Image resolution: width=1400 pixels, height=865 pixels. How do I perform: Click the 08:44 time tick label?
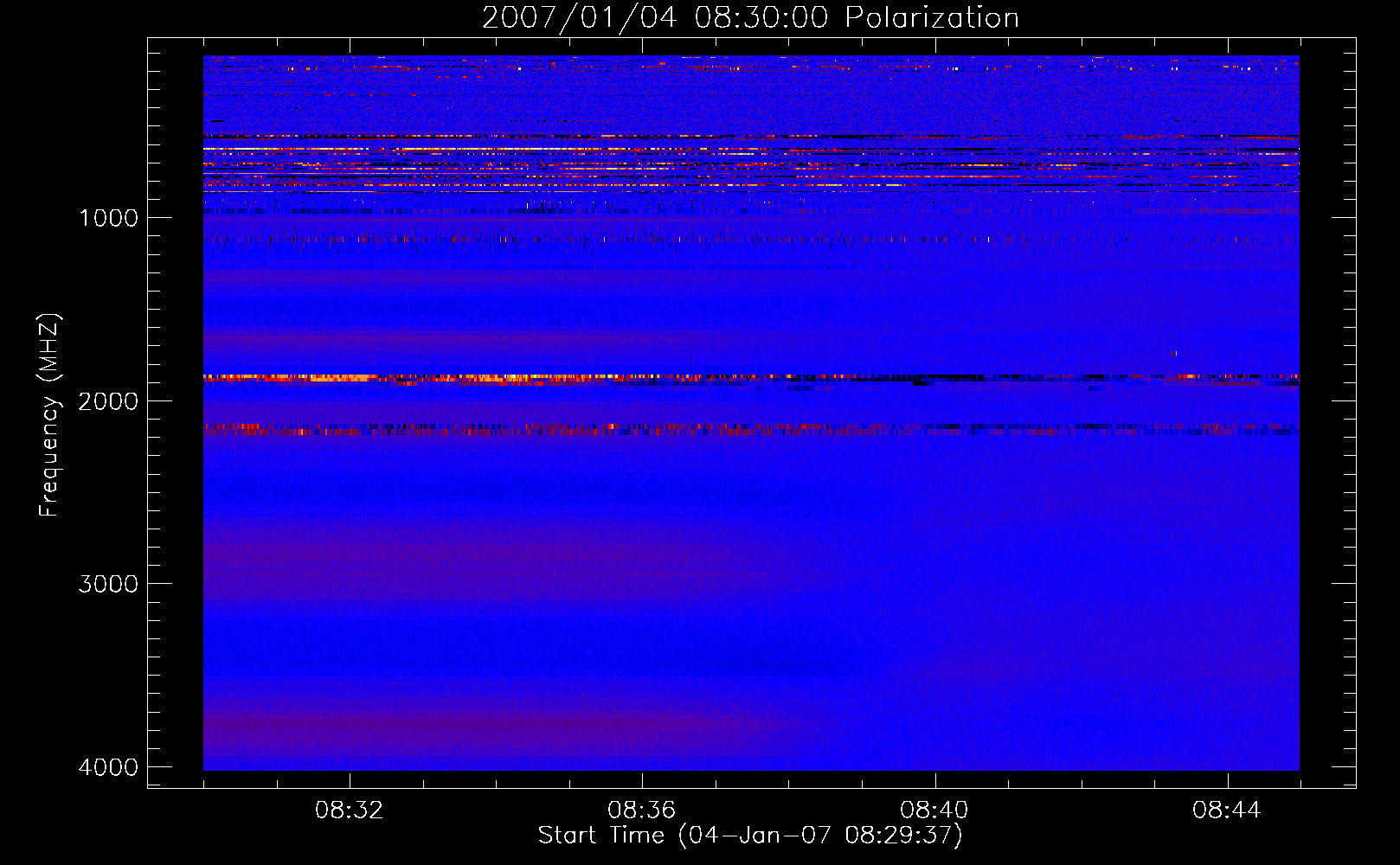coord(1227,811)
